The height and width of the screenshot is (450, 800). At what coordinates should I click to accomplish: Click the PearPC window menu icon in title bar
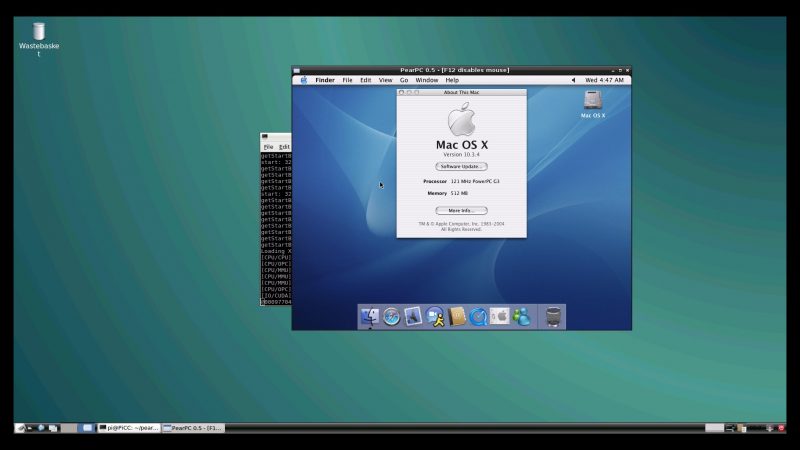pos(297,71)
